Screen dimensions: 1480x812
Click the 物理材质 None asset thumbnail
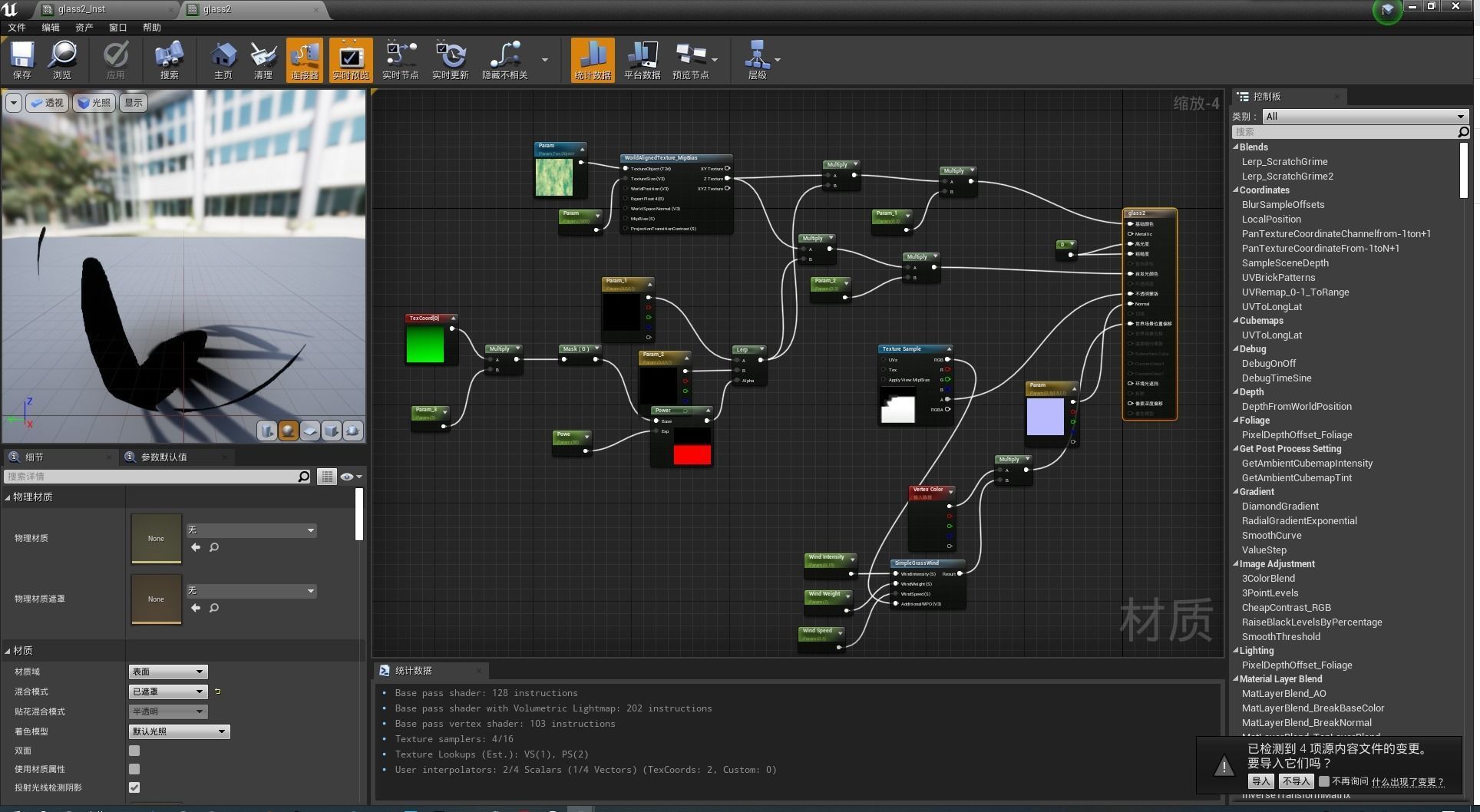click(x=157, y=538)
